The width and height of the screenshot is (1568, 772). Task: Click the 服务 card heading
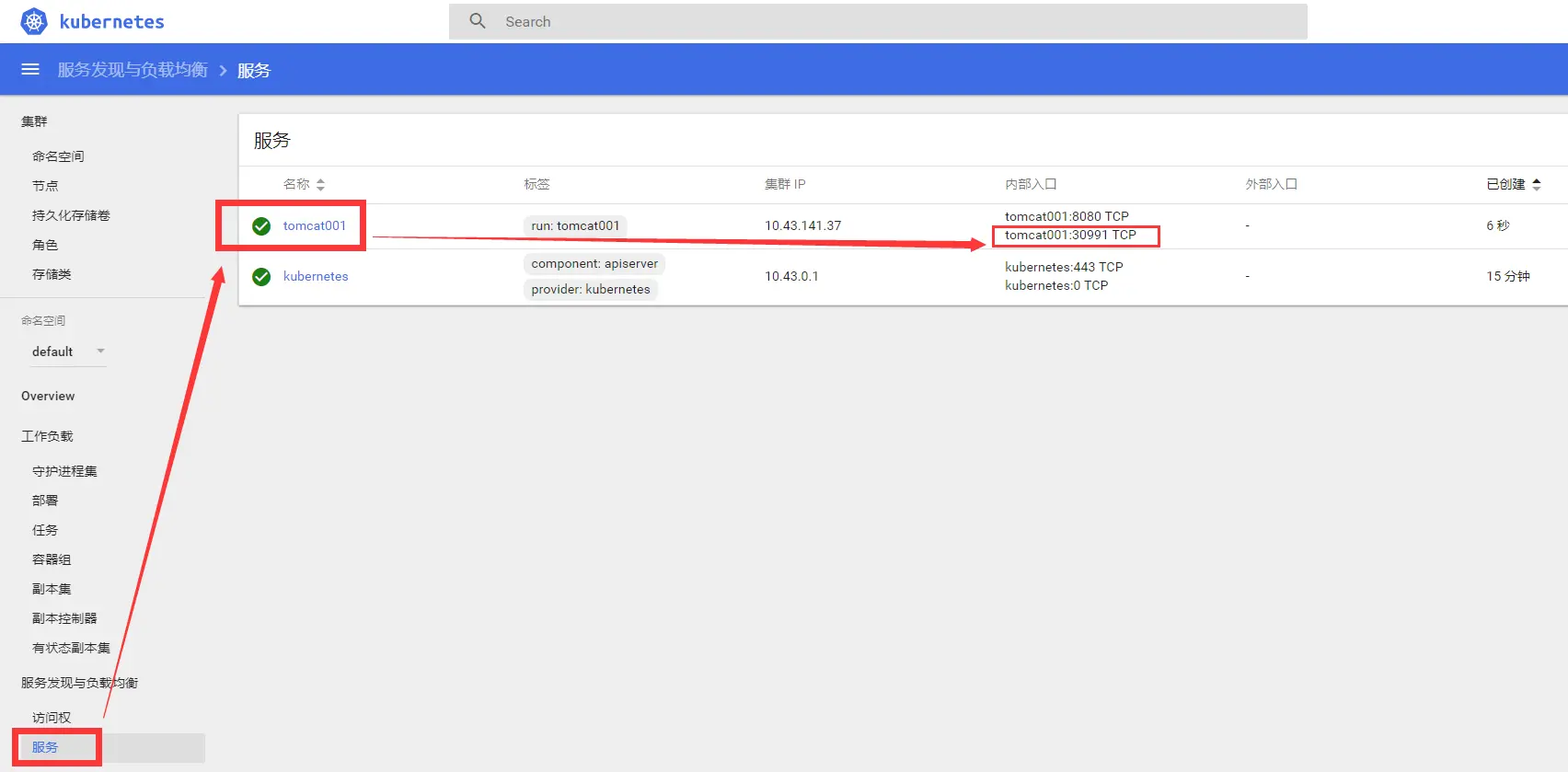[272, 140]
